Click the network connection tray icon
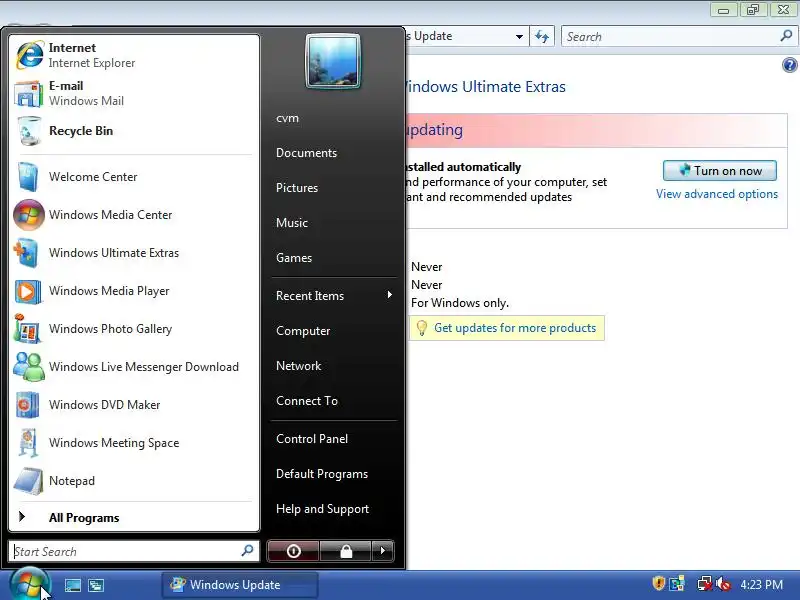This screenshot has width=800, height=600. click(705, 583)
